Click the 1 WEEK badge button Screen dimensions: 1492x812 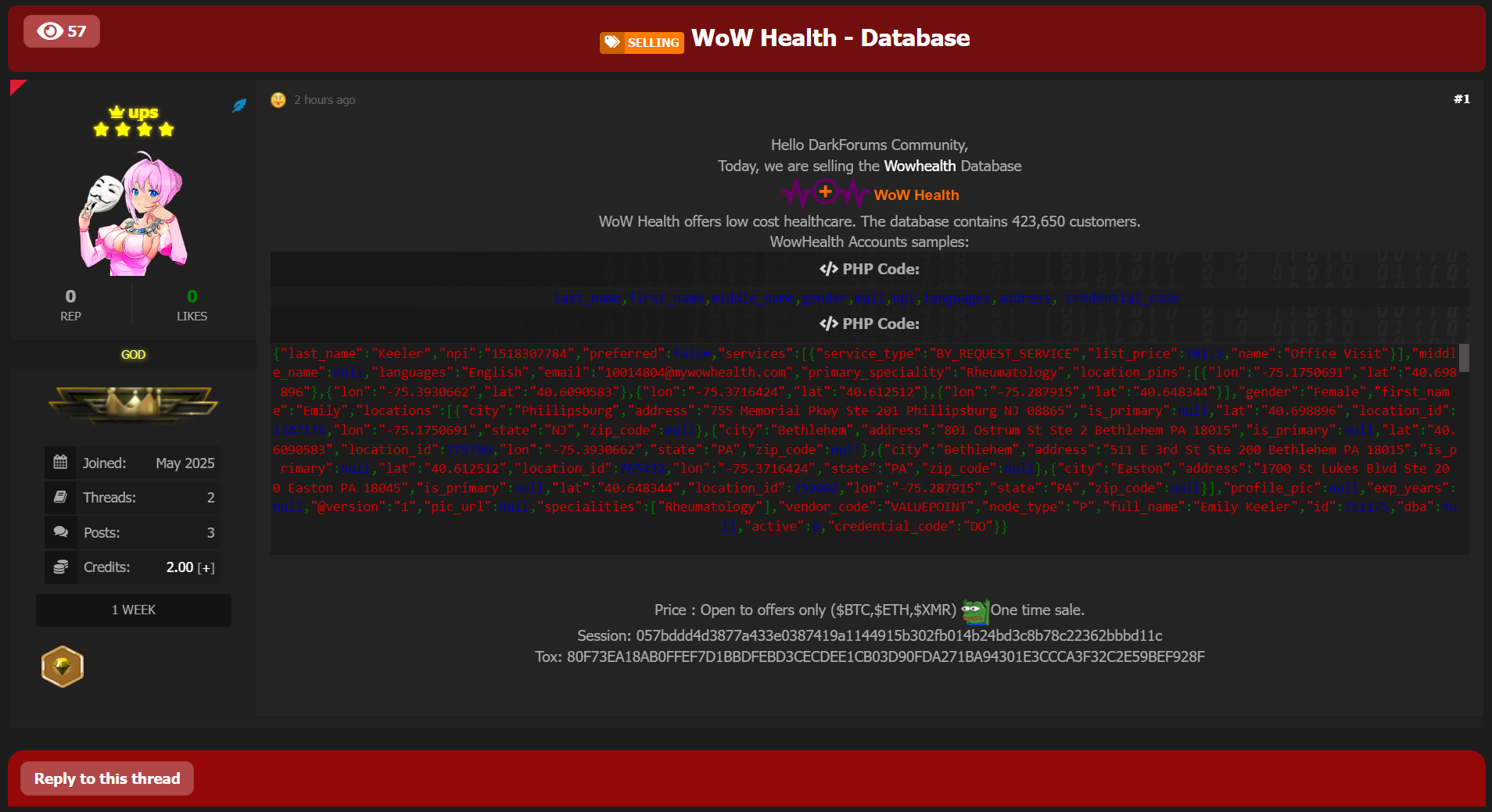point(134,610)
